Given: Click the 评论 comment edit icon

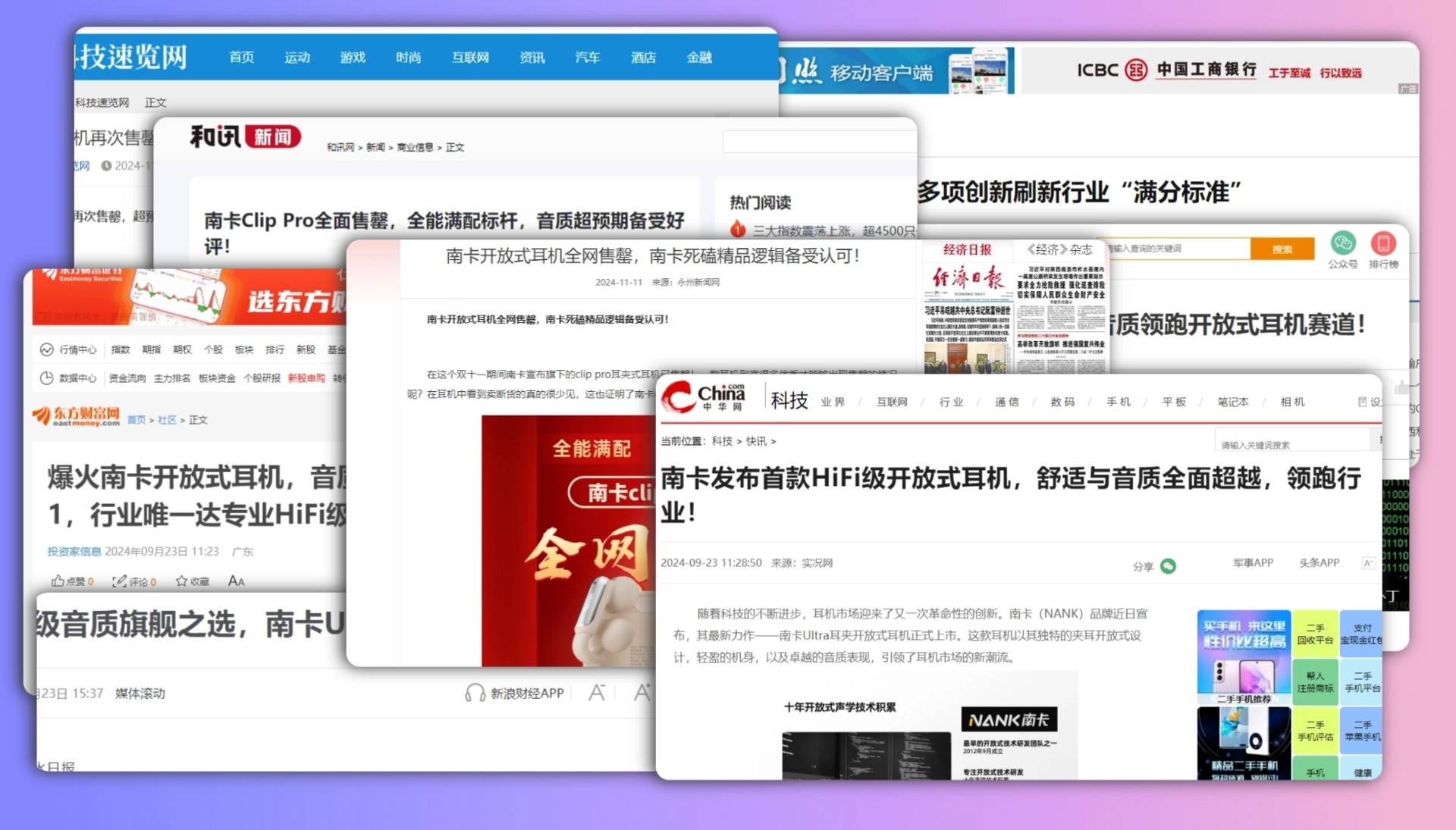Looking at the screenshot, I should pos(119,581).
